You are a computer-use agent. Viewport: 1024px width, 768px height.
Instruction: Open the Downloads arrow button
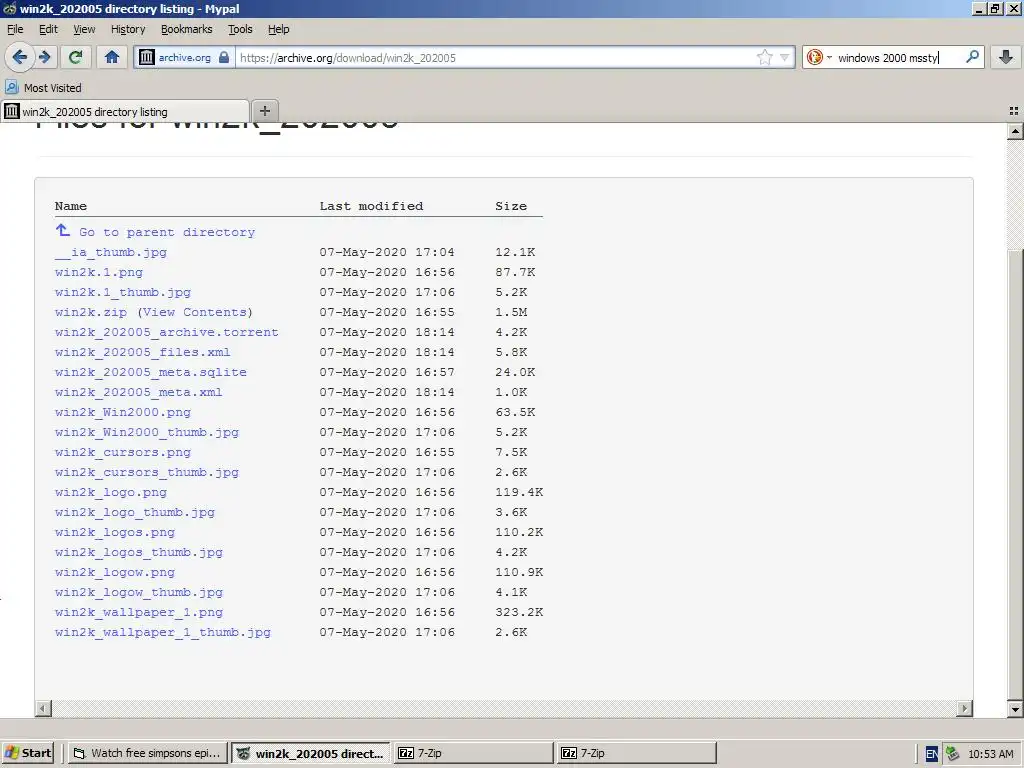click(1006, 57)
